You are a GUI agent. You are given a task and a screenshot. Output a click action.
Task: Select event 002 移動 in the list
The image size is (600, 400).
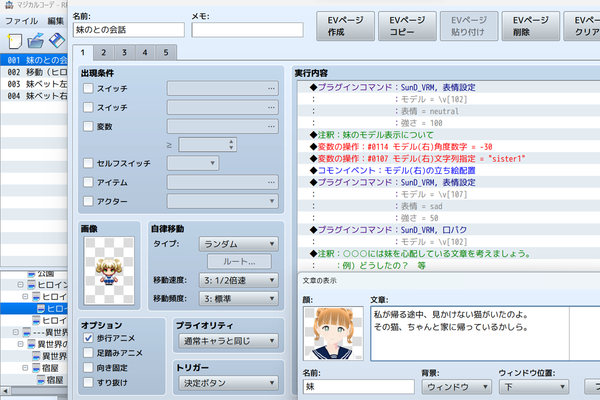point(34,72)
